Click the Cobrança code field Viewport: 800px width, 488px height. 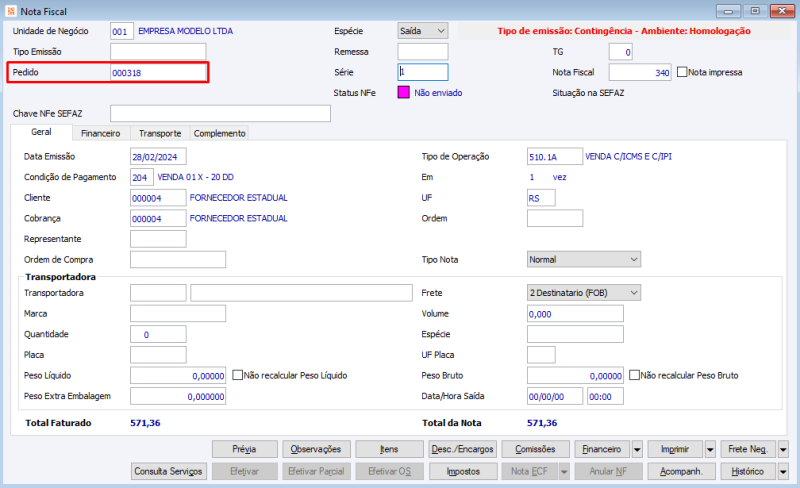pyautogui.click(x=158, y=218)
